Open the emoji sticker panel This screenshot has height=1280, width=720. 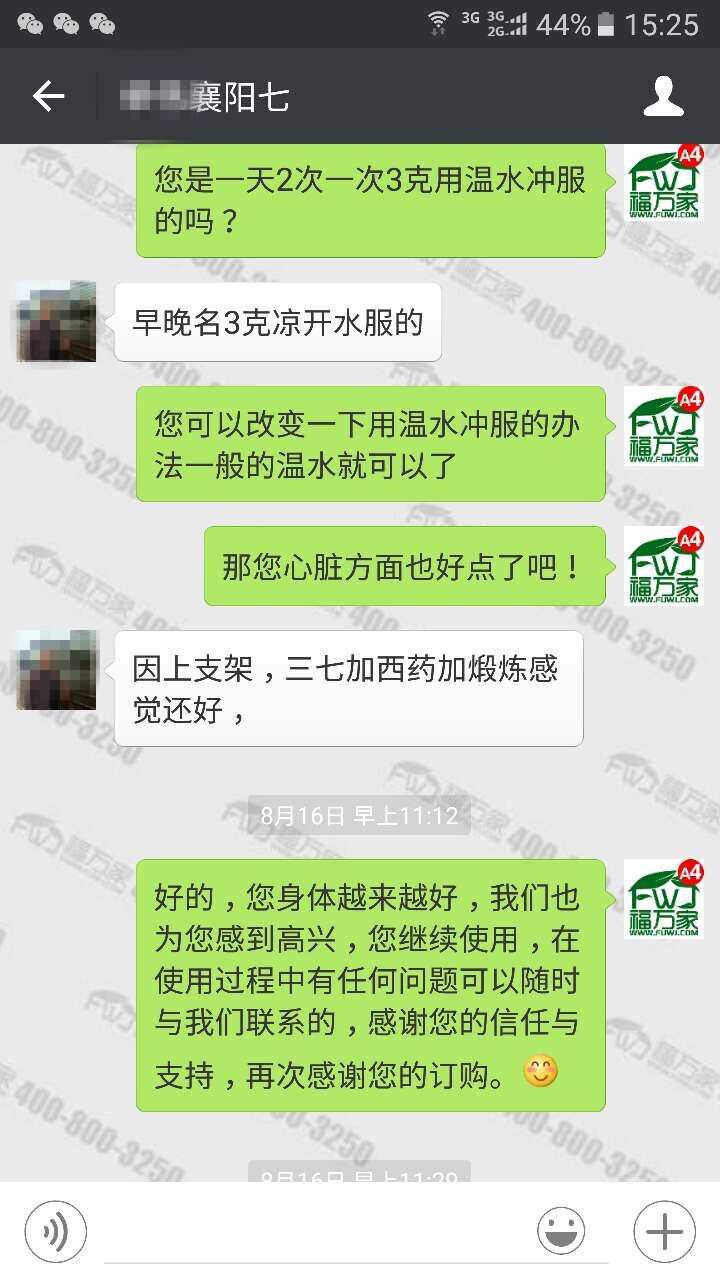coord(561,1231)
